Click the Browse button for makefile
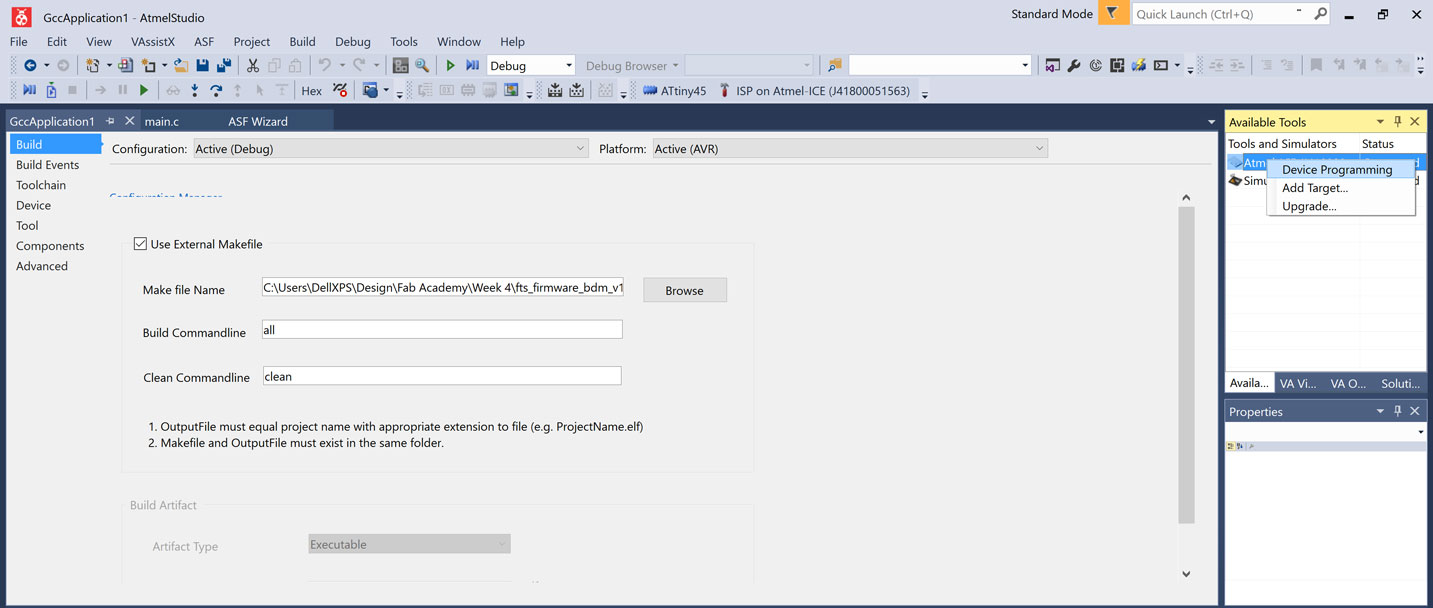Screen dimensions: 1433x608 pos(685,290)
